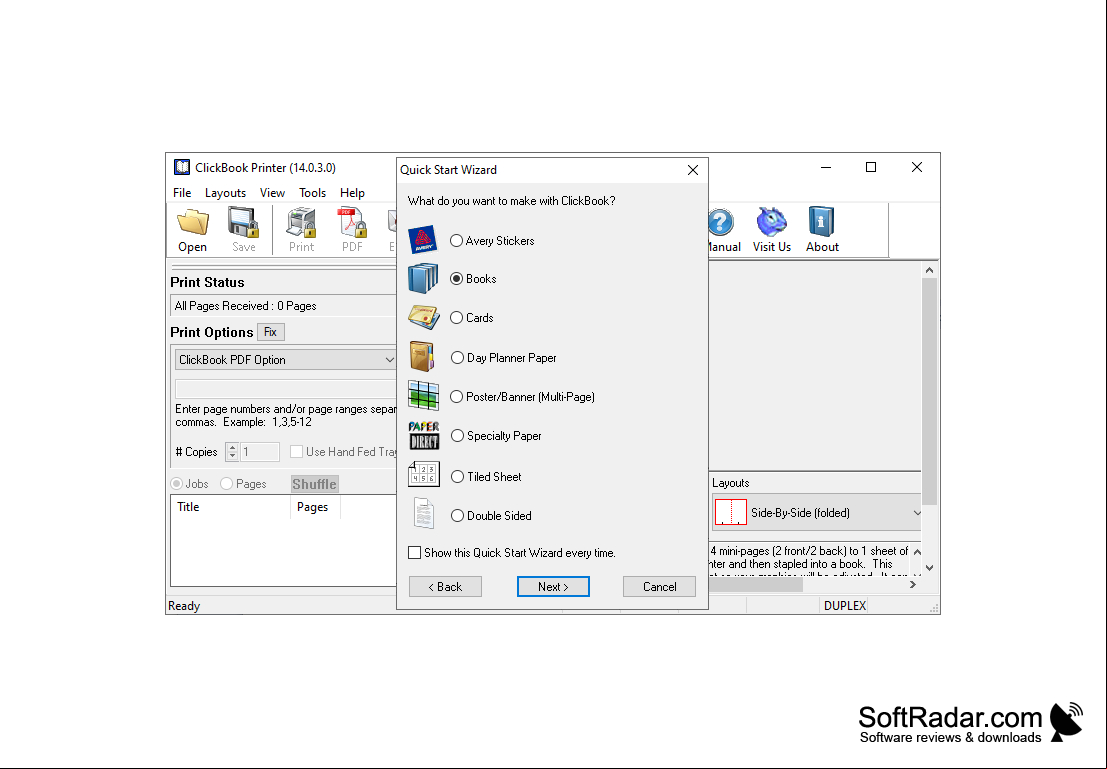Screen dimensions: 1107x769
Task: Click the Back button in wizard
Action: point(445,587)
